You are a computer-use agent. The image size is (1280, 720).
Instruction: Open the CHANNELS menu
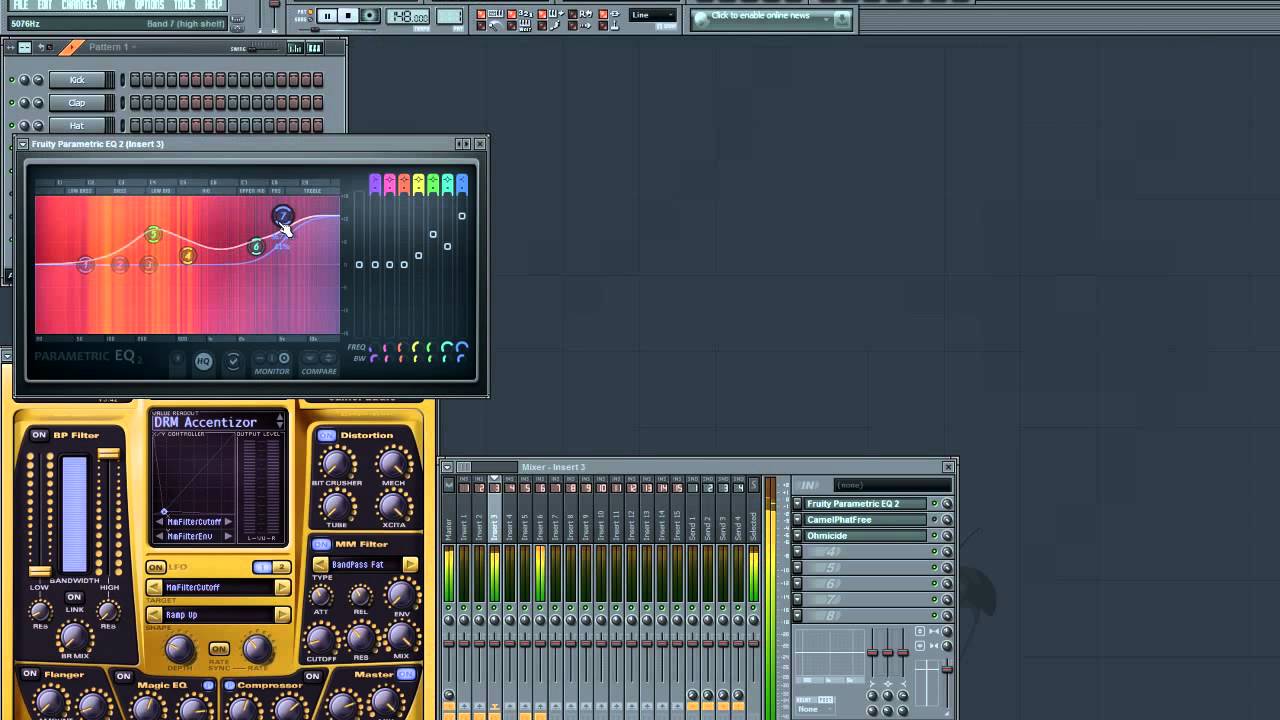click(79, 5)
